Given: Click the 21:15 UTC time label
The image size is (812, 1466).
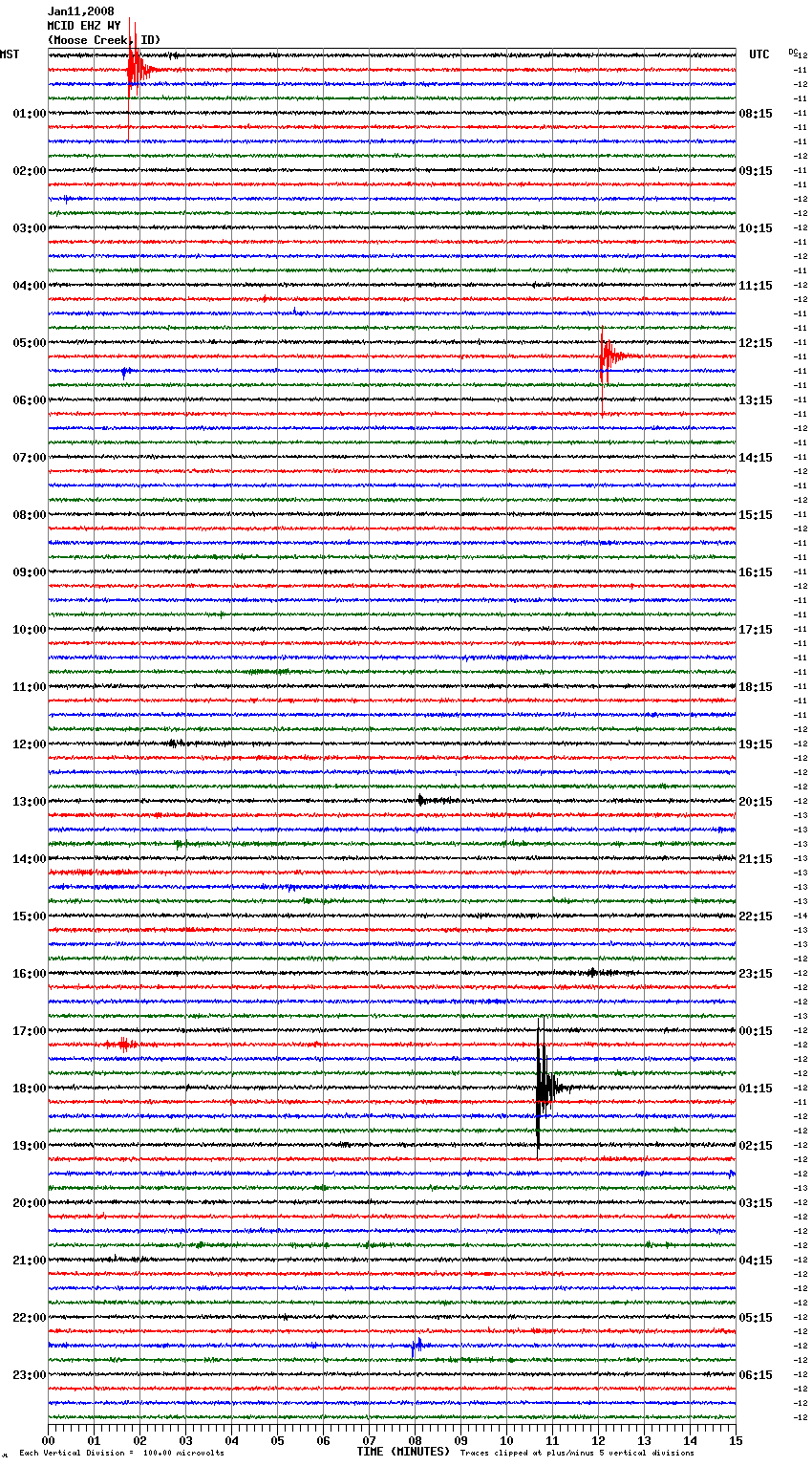Looking at the screenshot, I should tap(756, 859).
